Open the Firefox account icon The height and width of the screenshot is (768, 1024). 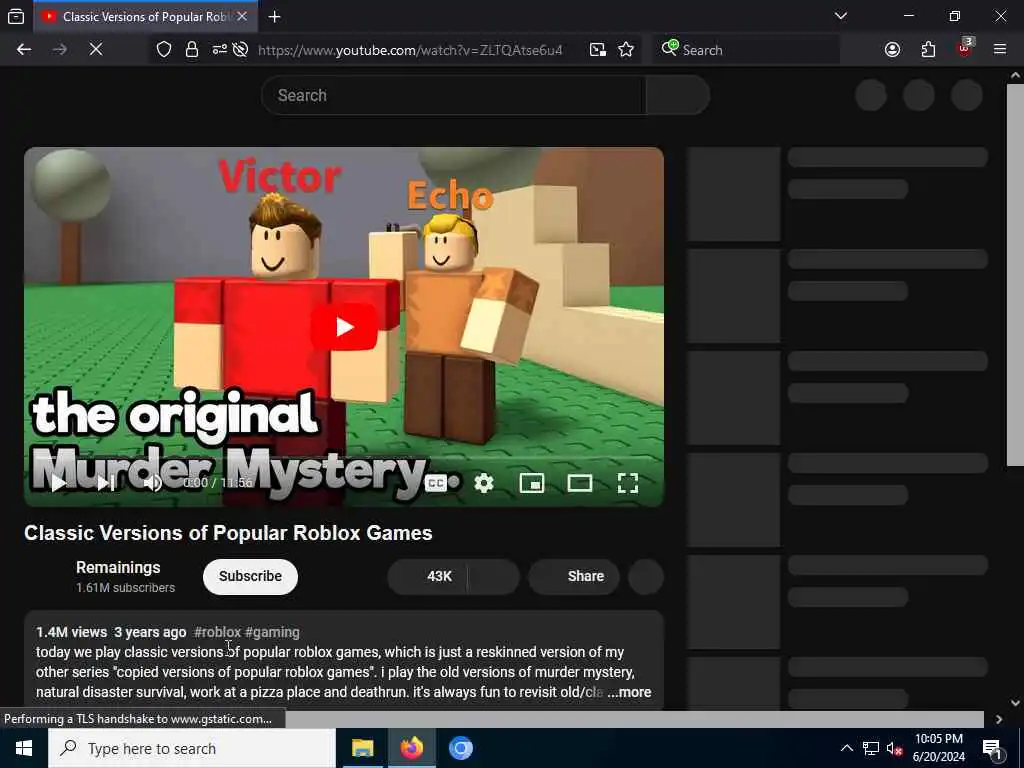(x=892, y=50)
